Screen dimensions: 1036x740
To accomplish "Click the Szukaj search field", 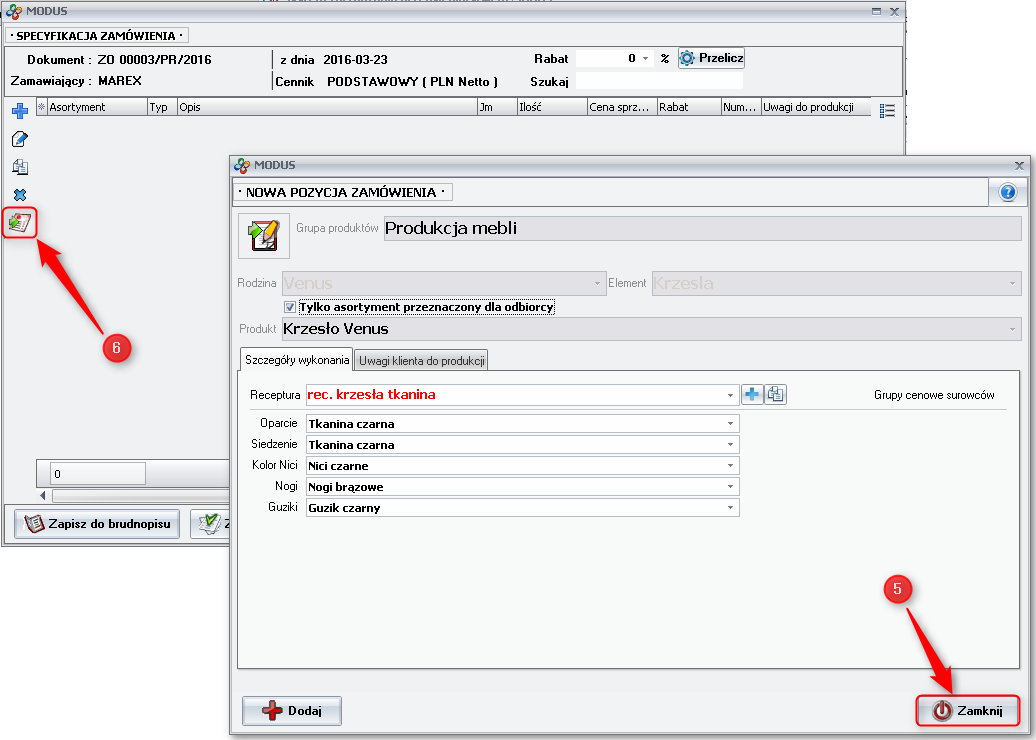I will pos(659,81).
